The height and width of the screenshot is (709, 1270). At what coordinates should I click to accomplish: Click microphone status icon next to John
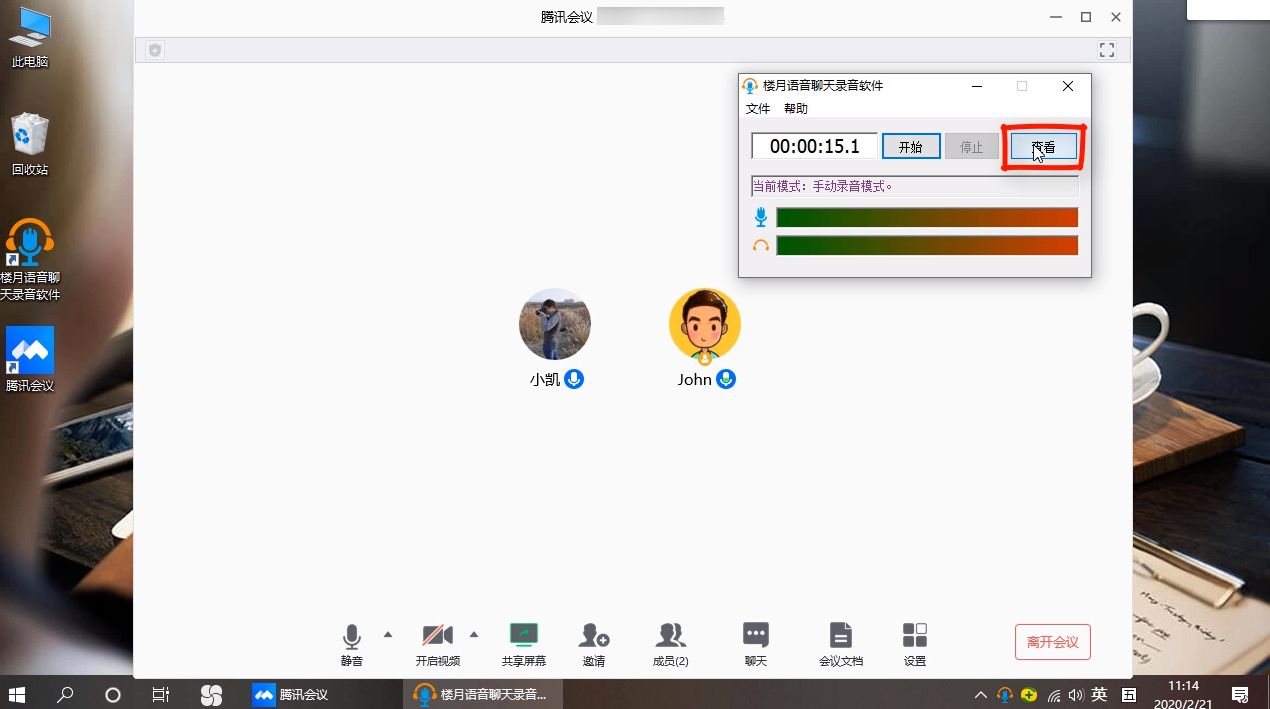(x=726, y=379)
